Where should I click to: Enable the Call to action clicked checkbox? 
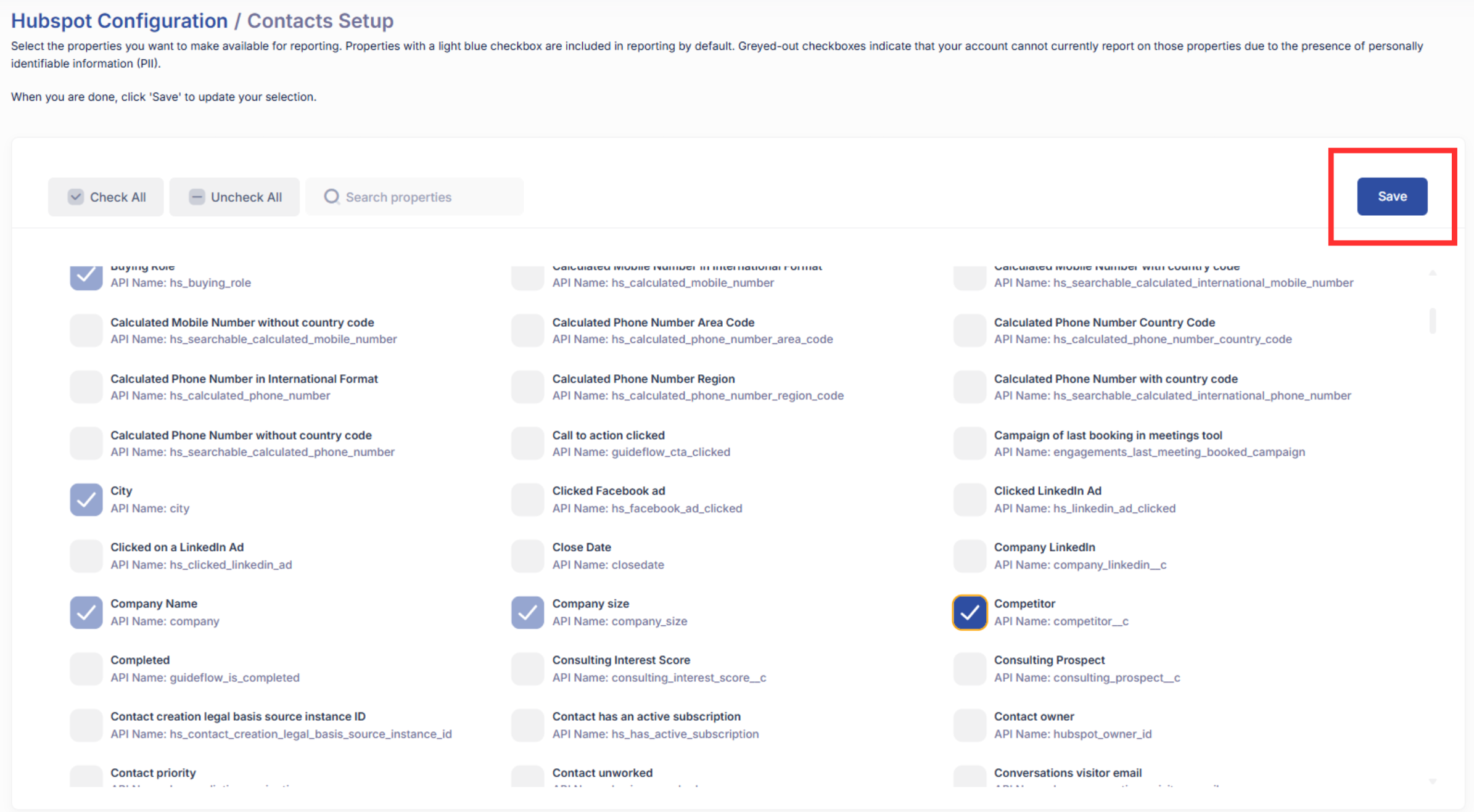[x=527, y=443]
